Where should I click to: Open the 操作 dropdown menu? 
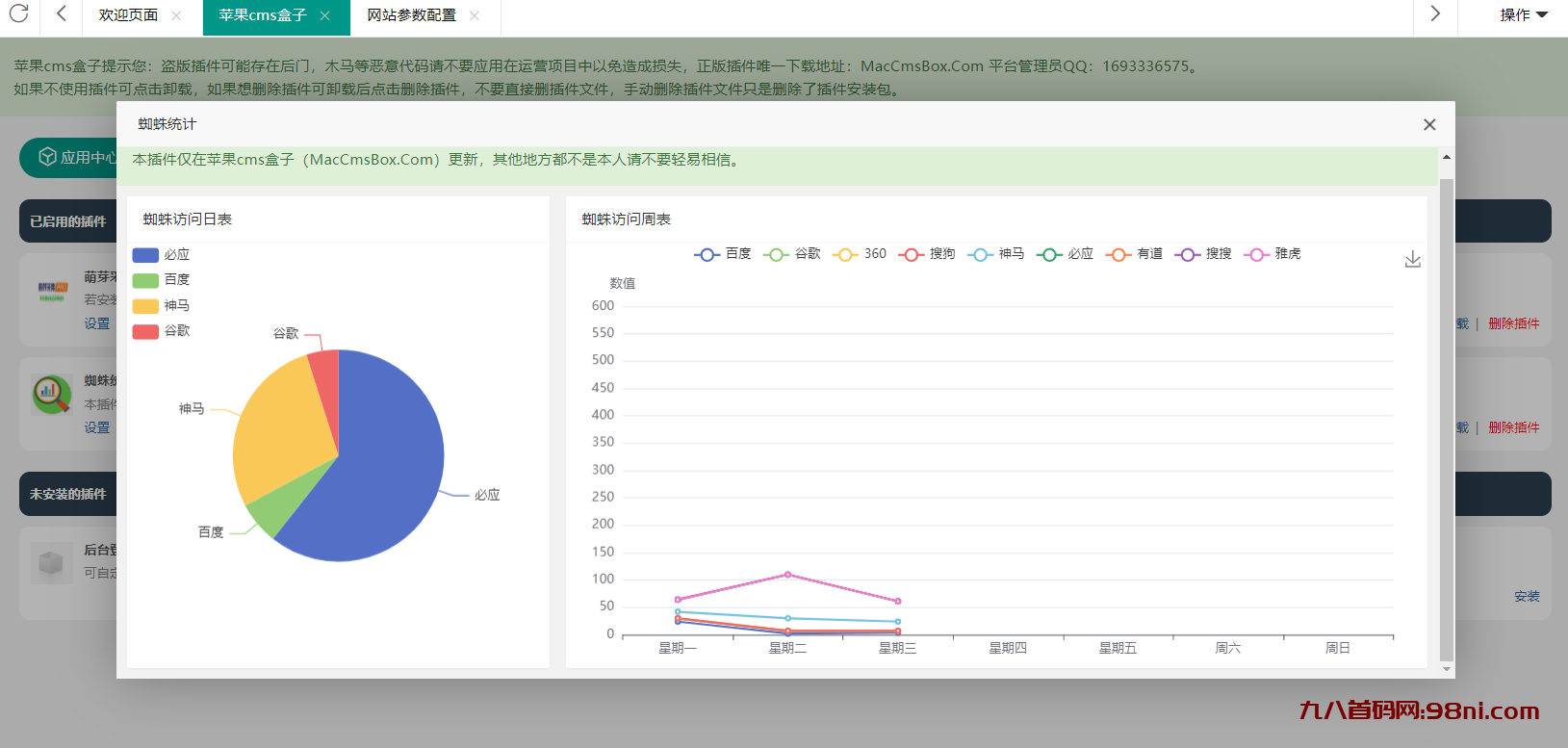pos(1523,15)
